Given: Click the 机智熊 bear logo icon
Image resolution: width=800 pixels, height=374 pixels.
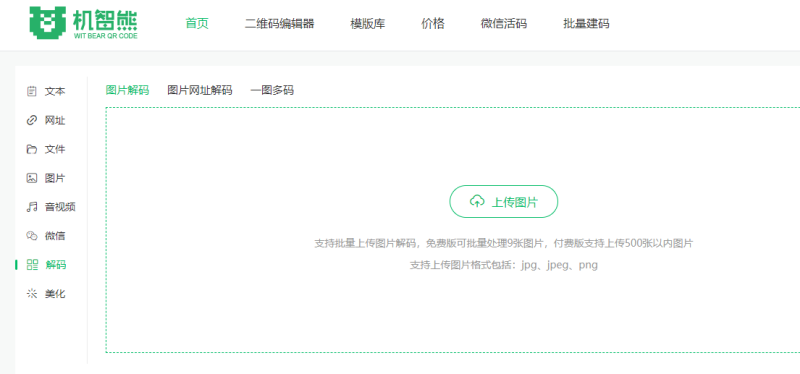Looking at the screenshot, I should tap(48, 23).
